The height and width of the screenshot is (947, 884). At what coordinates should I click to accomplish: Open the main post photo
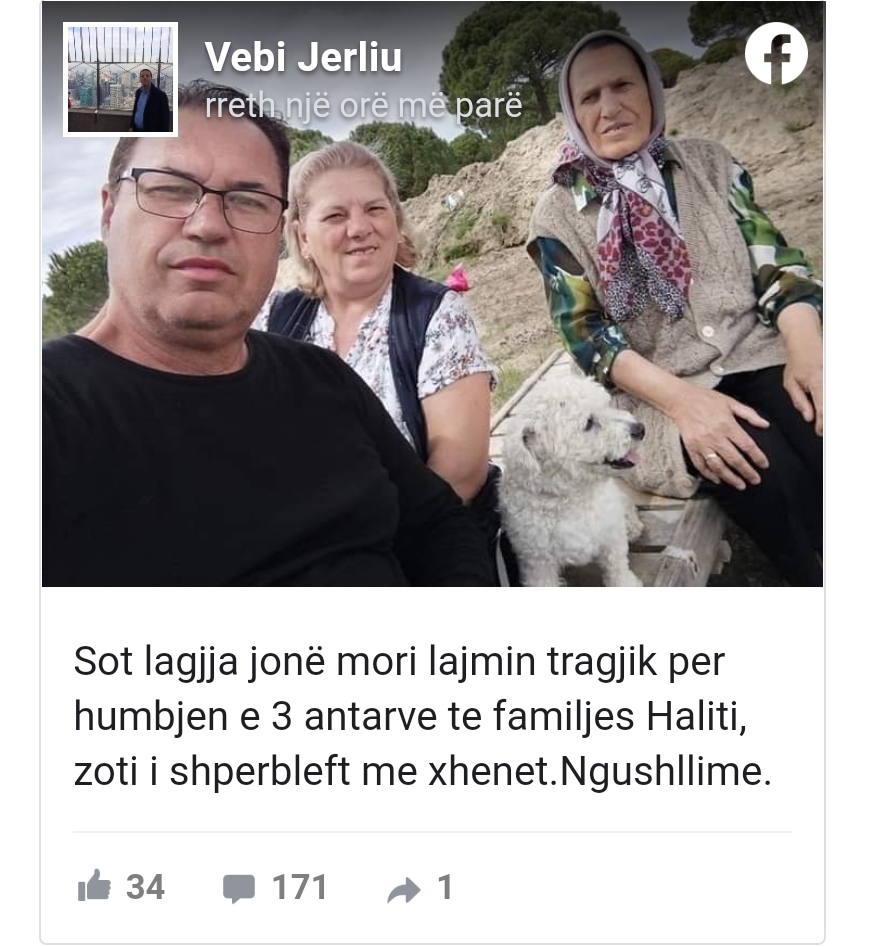[432, 294]
